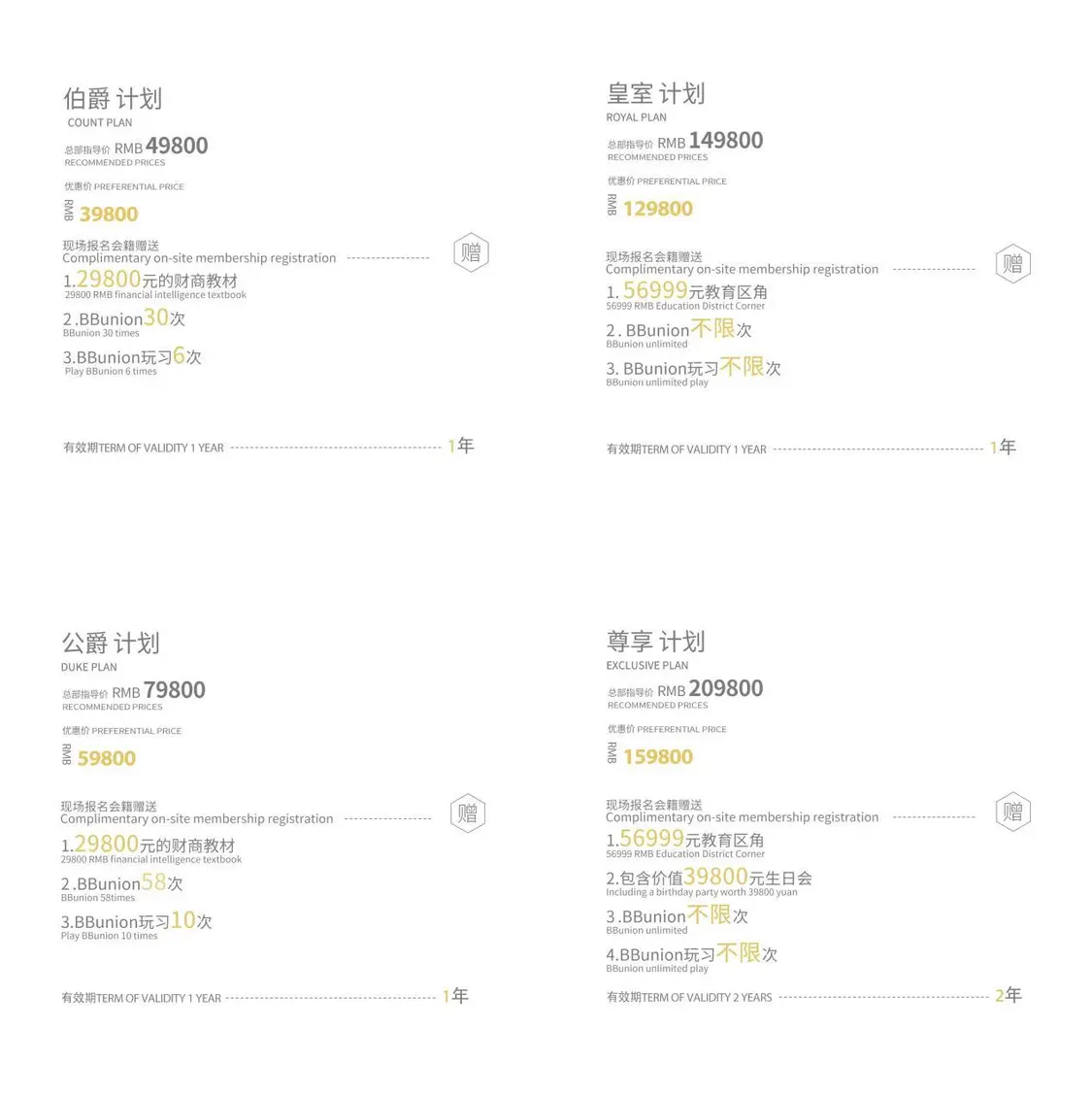Click the 赠 hexagon icon in Exclusive Plan
This screenshot has width=1092, height=1094.
click(x=1012, y=812)
